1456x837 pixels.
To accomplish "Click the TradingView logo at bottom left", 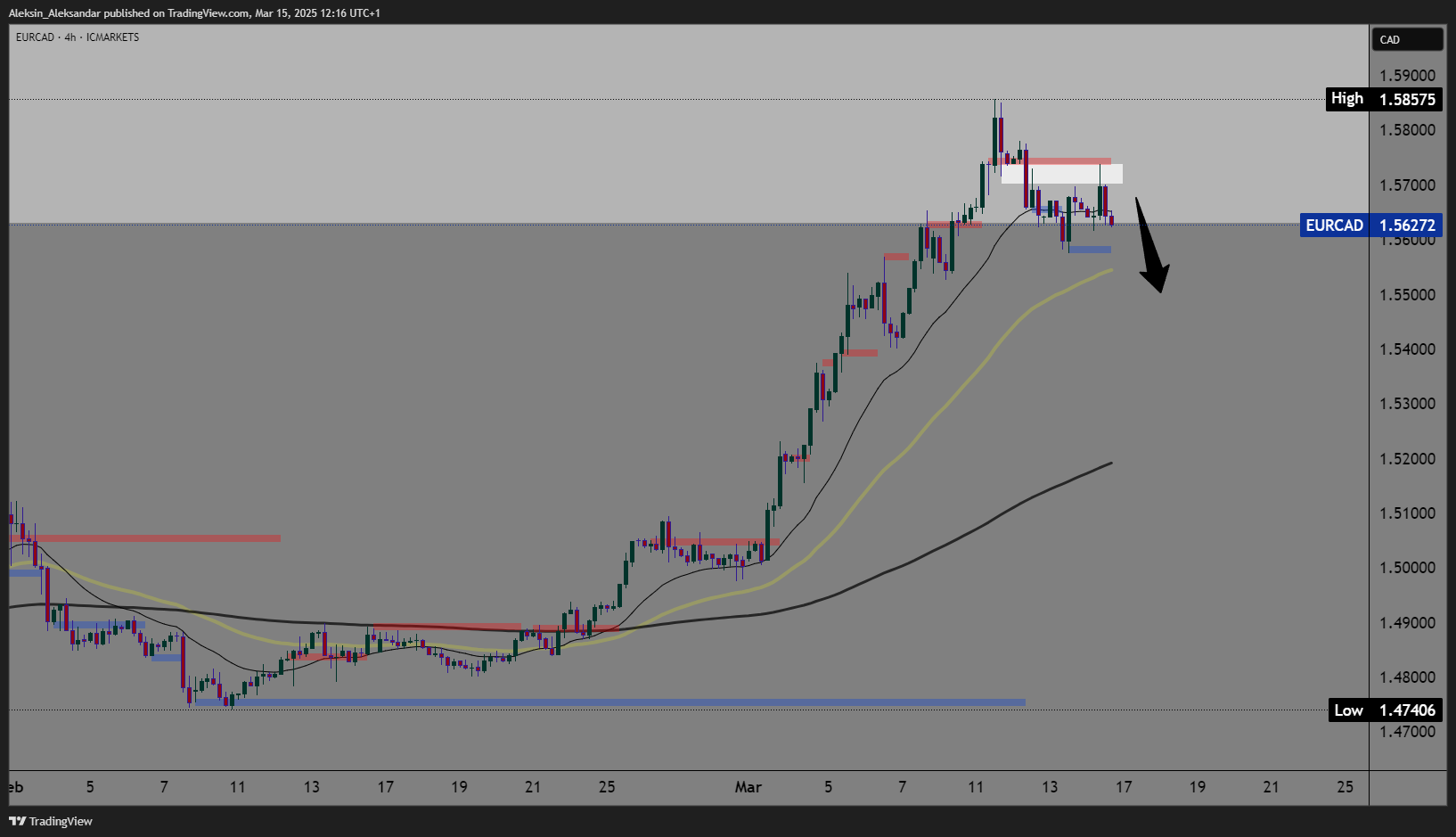I will tap(51, 821).
